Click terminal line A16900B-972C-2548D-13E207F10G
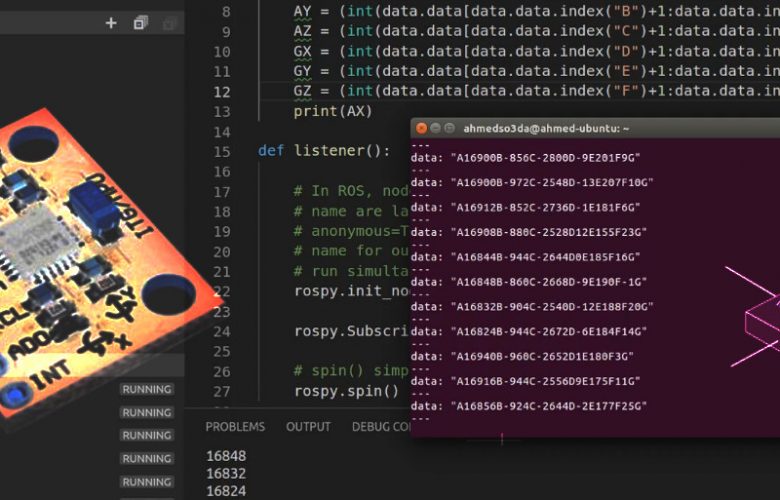Viewport: 780px width, 500px height. coord(532,183)
